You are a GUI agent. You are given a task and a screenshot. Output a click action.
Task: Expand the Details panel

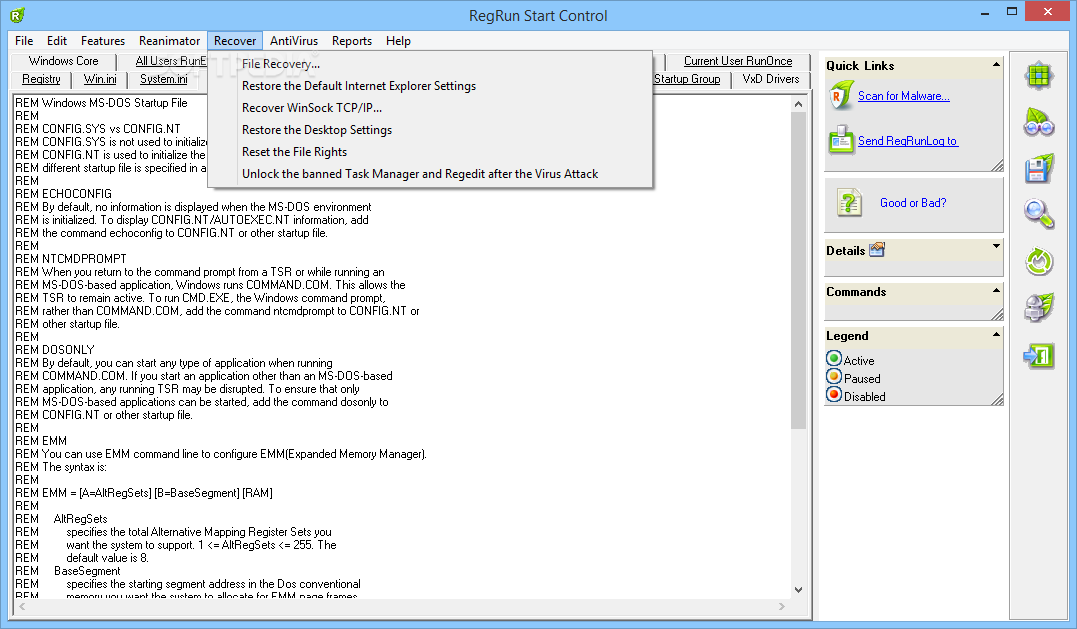click(996, 246)
